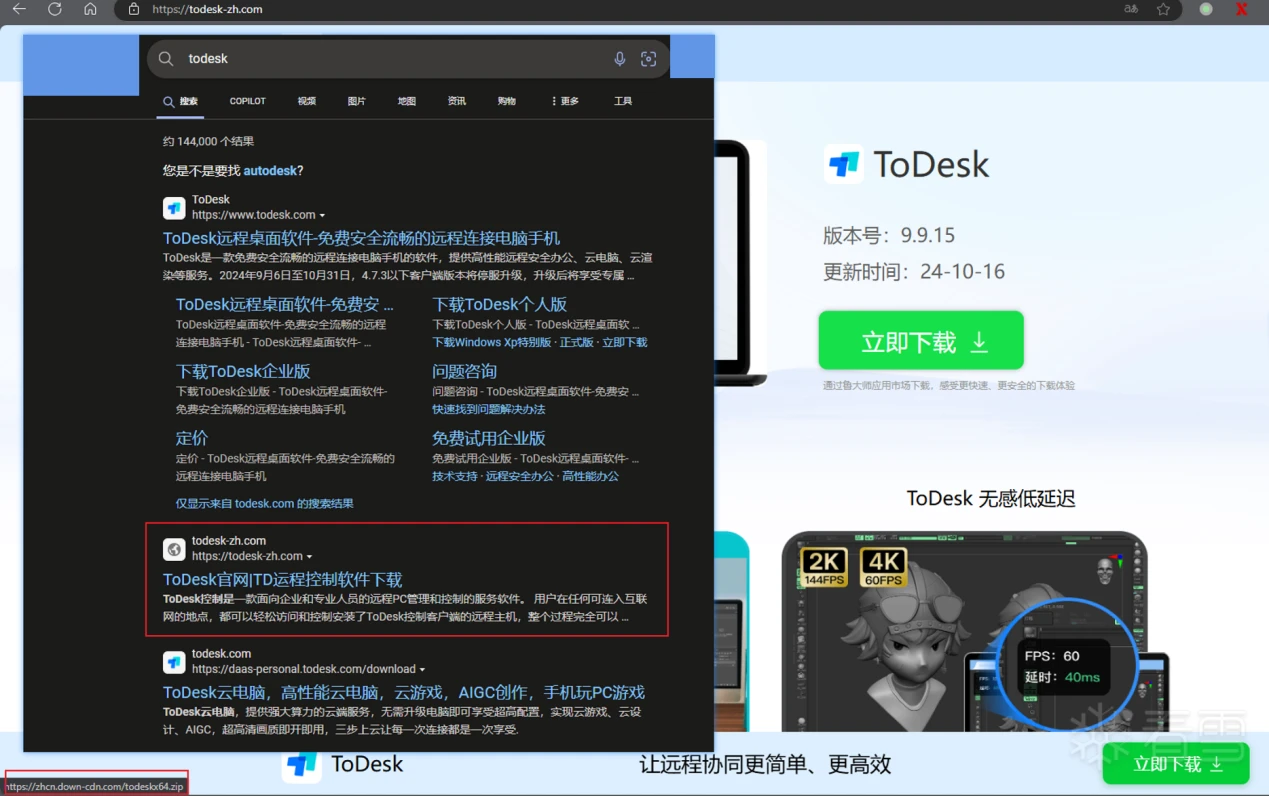This screenshot has height=796, width=1269.
Task: Open sublink 免费试用企业版
Action: click(x=488, y=438)
